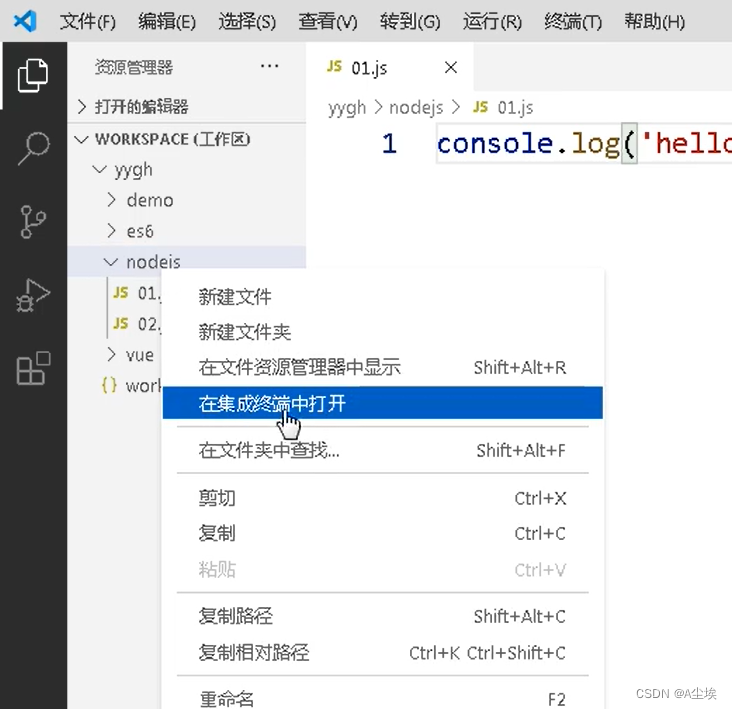The width and height of the screenshot is (732, 709).
Task: Click the VS Code logo icon
Action: 25,21
